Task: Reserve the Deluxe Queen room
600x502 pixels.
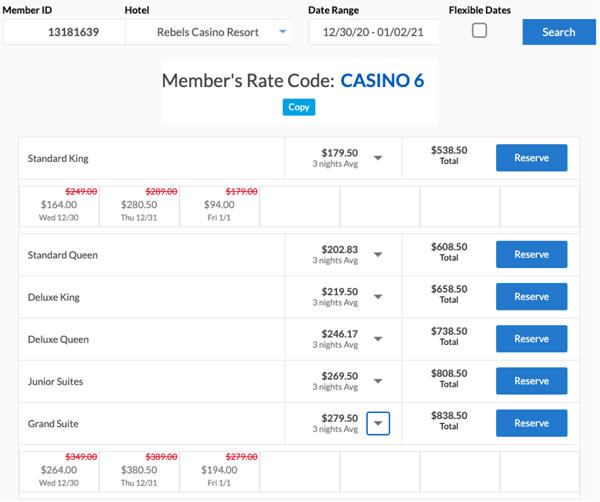Action: click(532, 339)
